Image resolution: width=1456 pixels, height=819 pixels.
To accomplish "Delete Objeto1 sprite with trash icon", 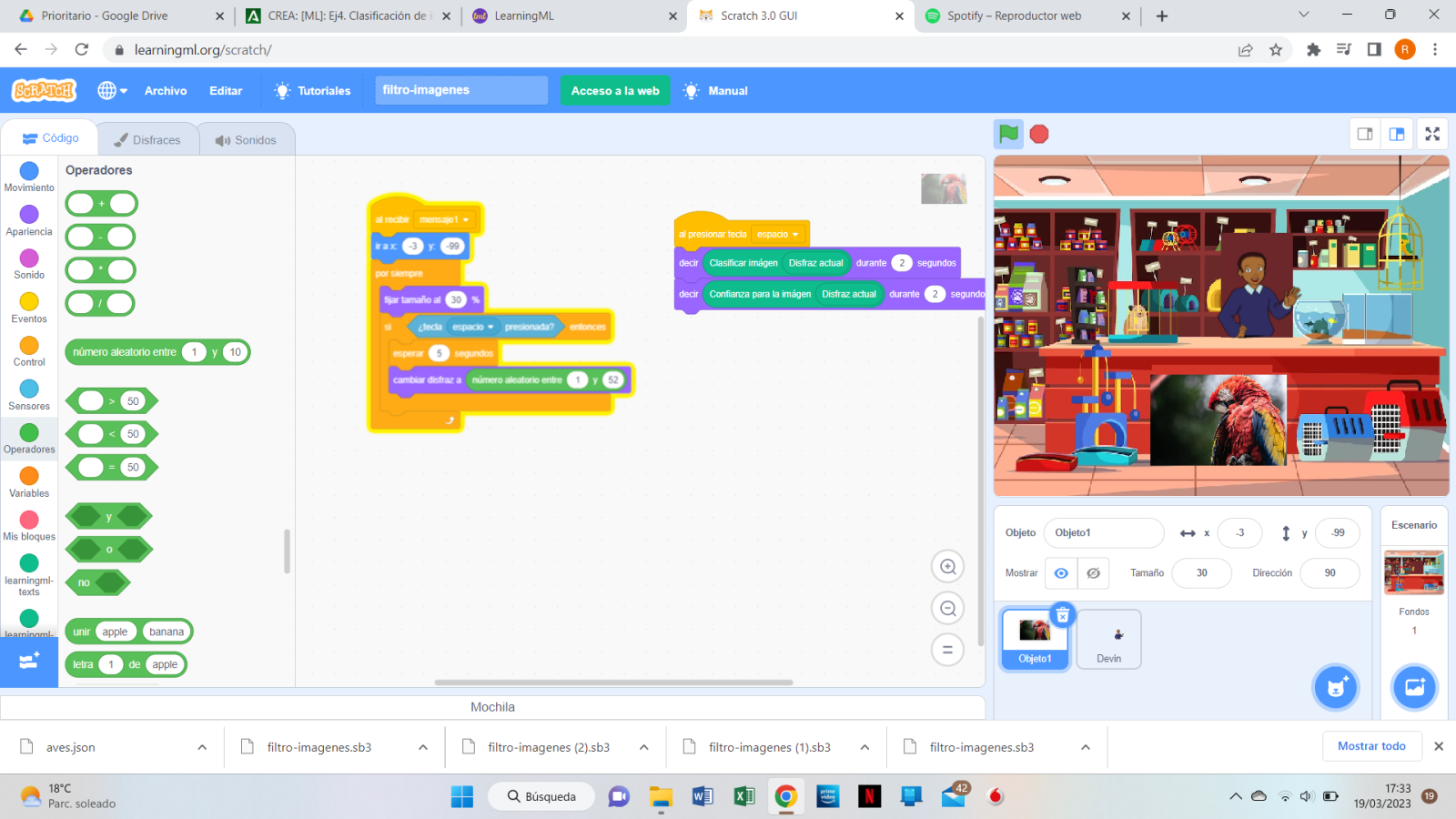I will (x=1062, y=615).
